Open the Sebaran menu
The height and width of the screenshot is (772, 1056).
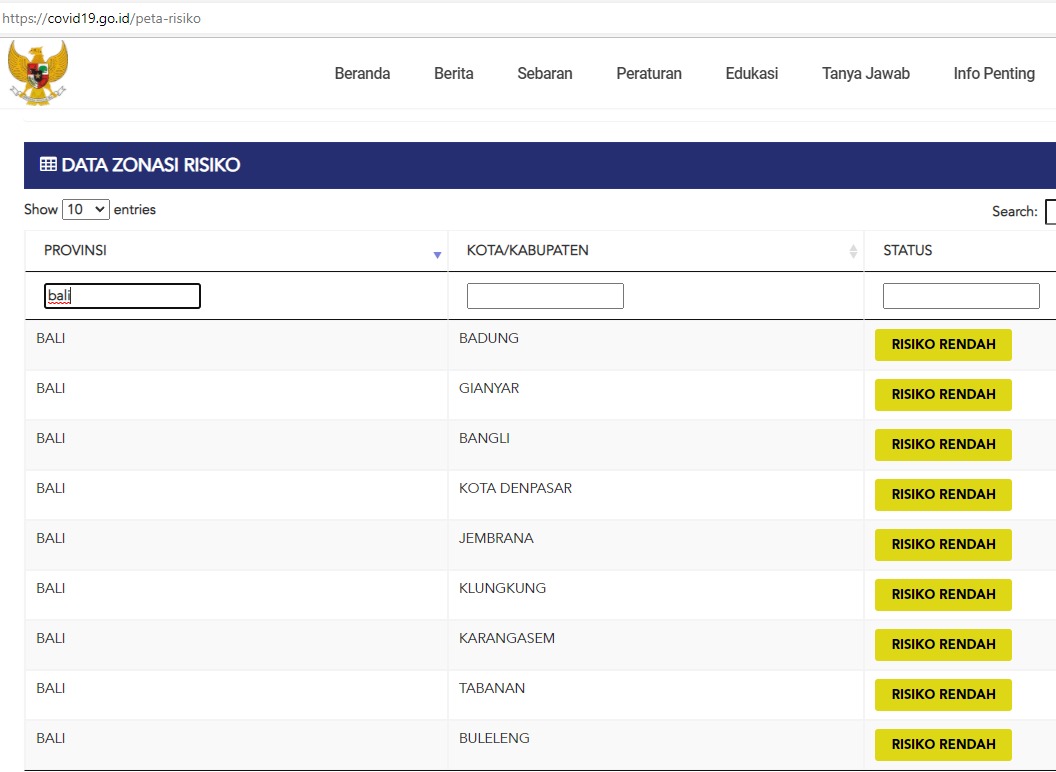pos(545,73)
